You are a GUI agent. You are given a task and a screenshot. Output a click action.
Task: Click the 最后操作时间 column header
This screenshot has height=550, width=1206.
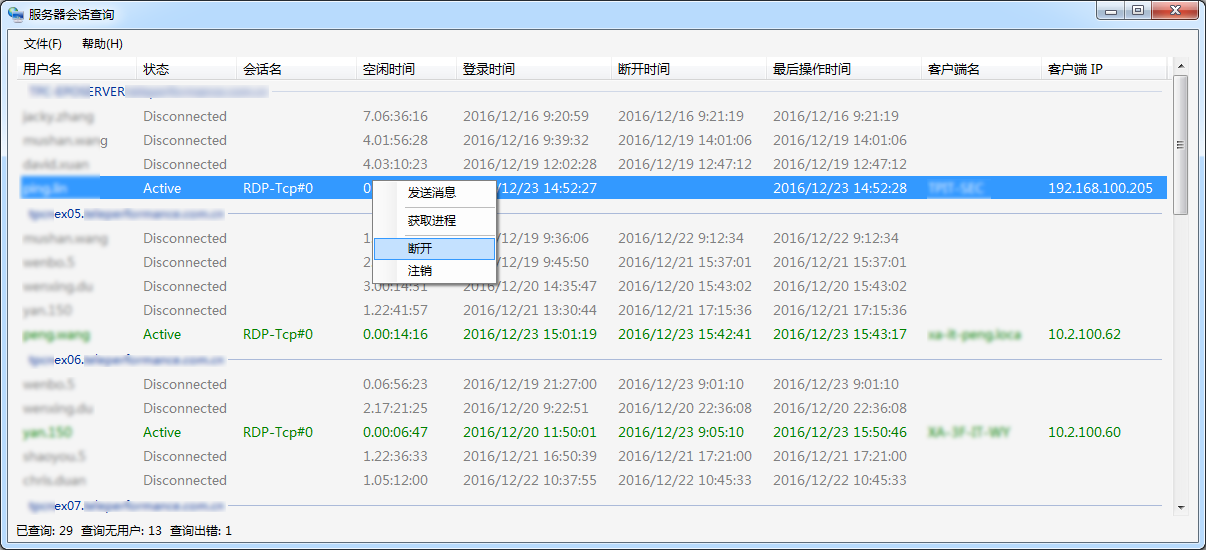click(x=812, y=69)
